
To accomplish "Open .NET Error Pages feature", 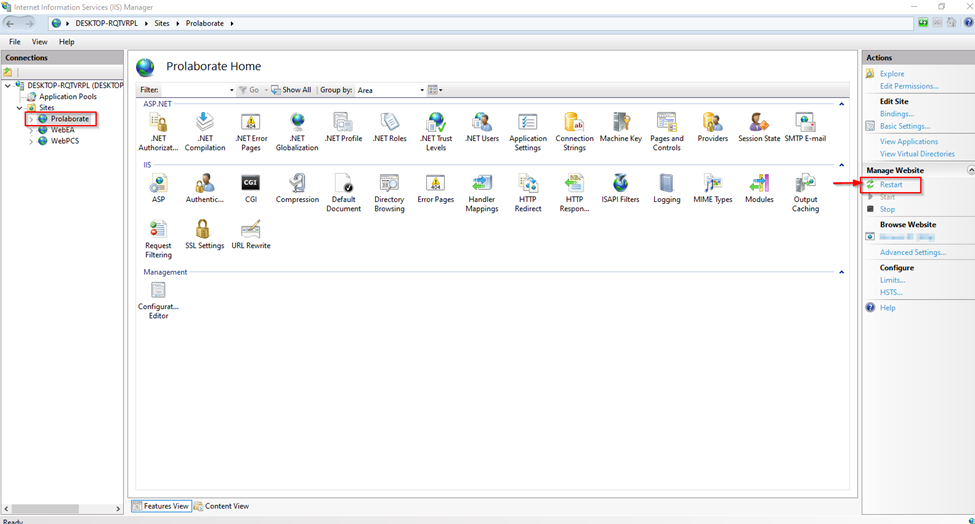I will click(251, 131).
